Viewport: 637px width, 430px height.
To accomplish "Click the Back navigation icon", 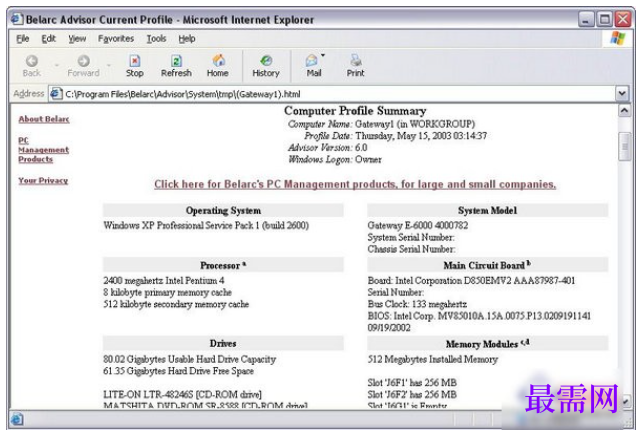I will click(32, 61).
